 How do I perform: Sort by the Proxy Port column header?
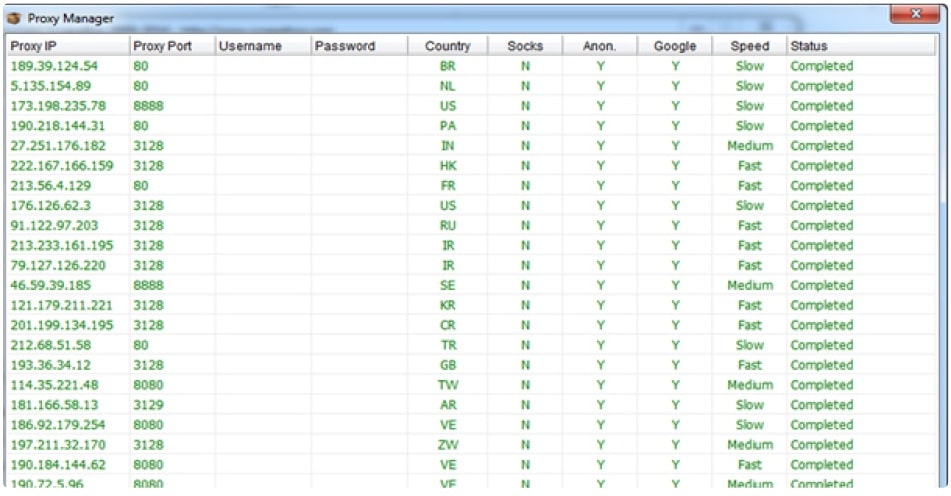click(172, 45)
